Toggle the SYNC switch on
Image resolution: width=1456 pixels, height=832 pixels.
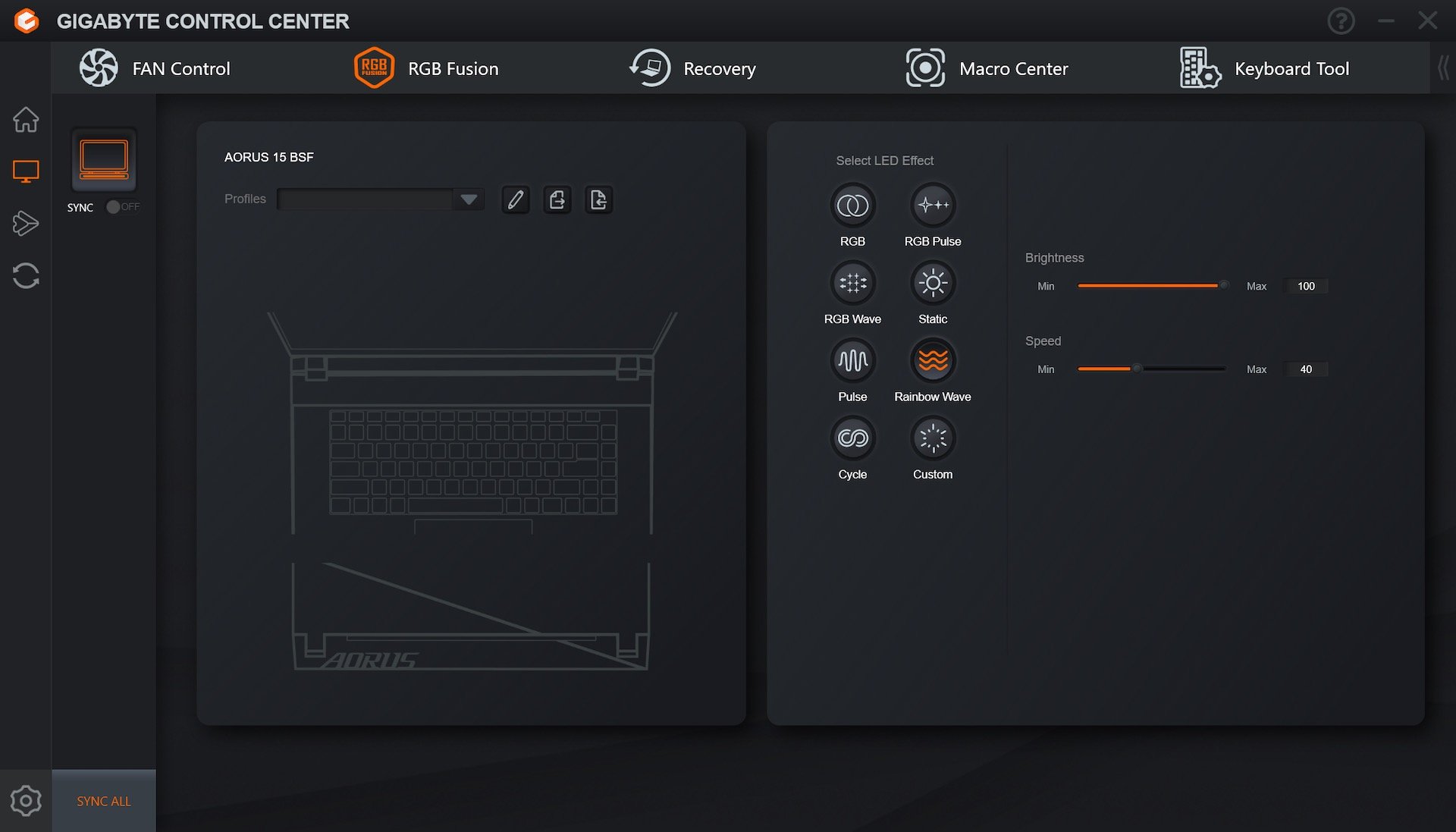click(123, 207)
